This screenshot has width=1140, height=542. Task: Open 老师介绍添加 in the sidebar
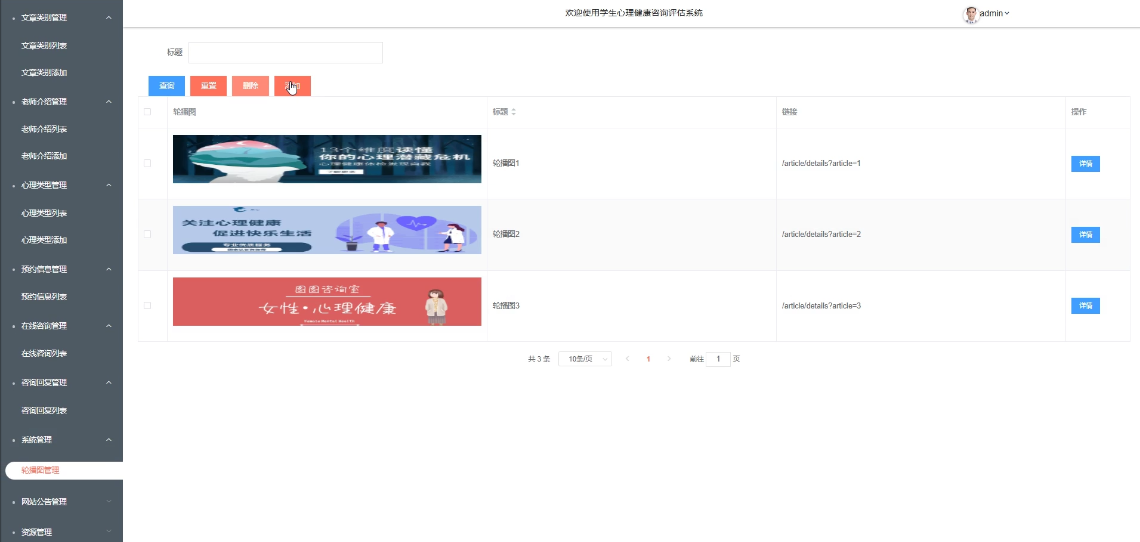point(44,156)
